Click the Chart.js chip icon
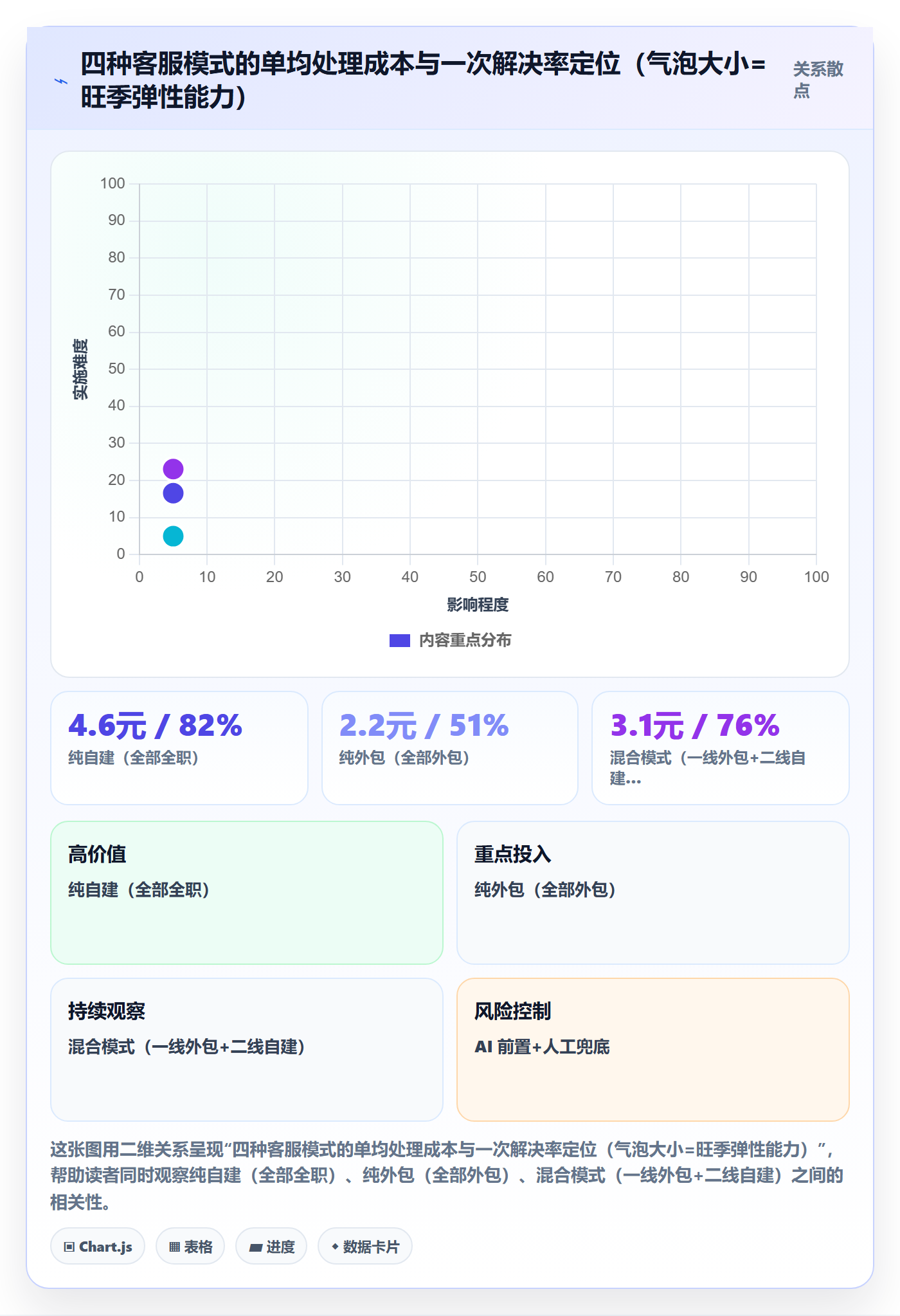 (69, 1247)
